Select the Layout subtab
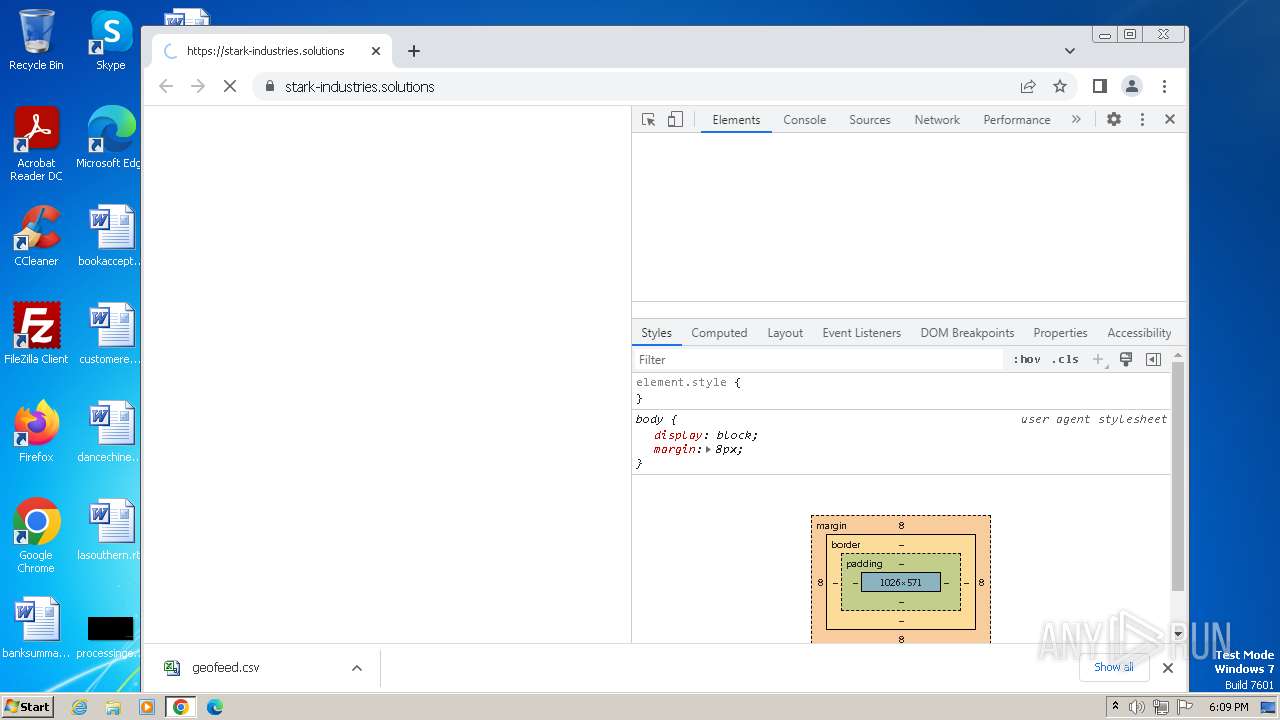1280x720 pixels. click(x=785, y=333)
